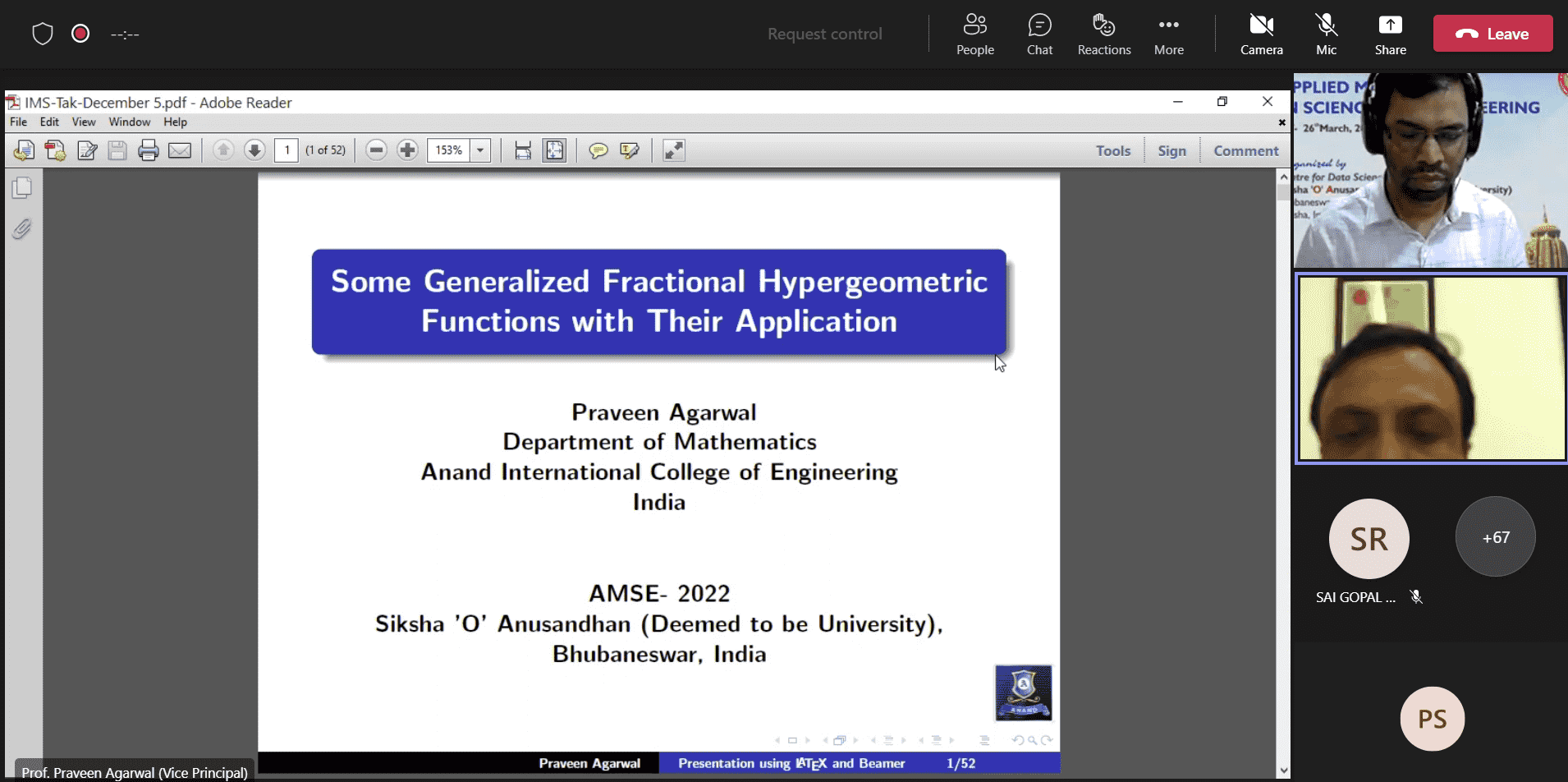Click the print icon in Adobe Reader toolbar
Viewport: 1568px width, 782px height.
149,150
